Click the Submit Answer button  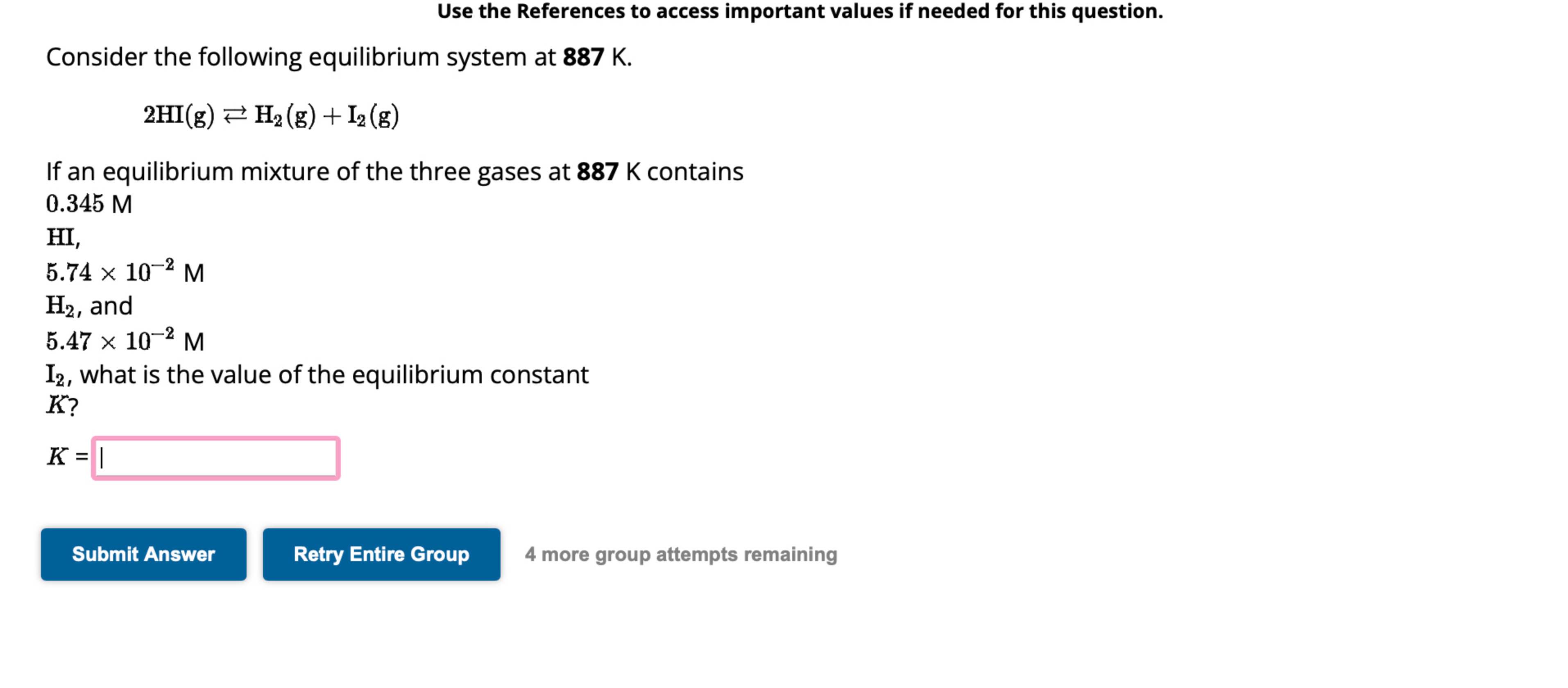(x=144, y=554)
